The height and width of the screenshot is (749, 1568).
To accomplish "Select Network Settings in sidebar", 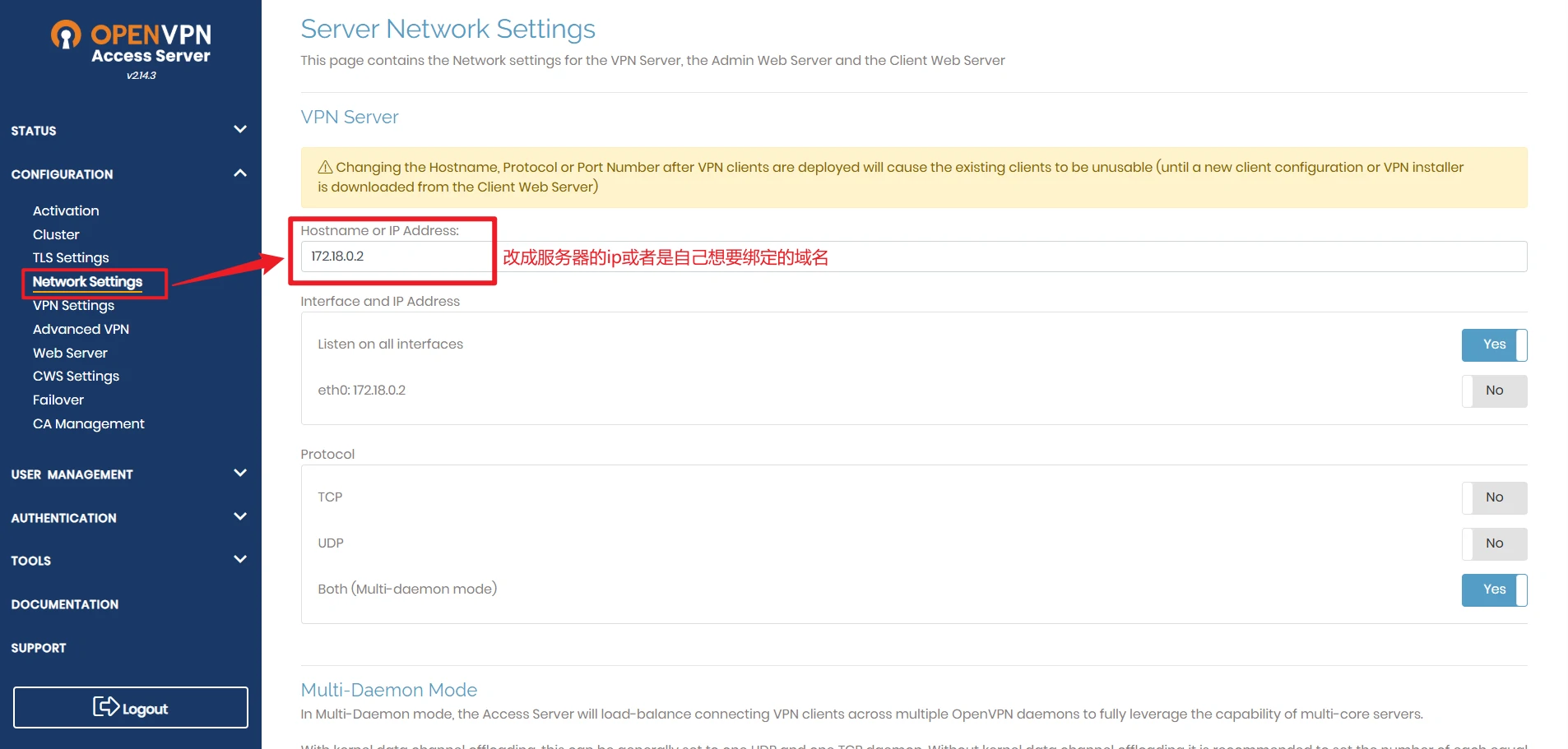I will tap(87, 282).
